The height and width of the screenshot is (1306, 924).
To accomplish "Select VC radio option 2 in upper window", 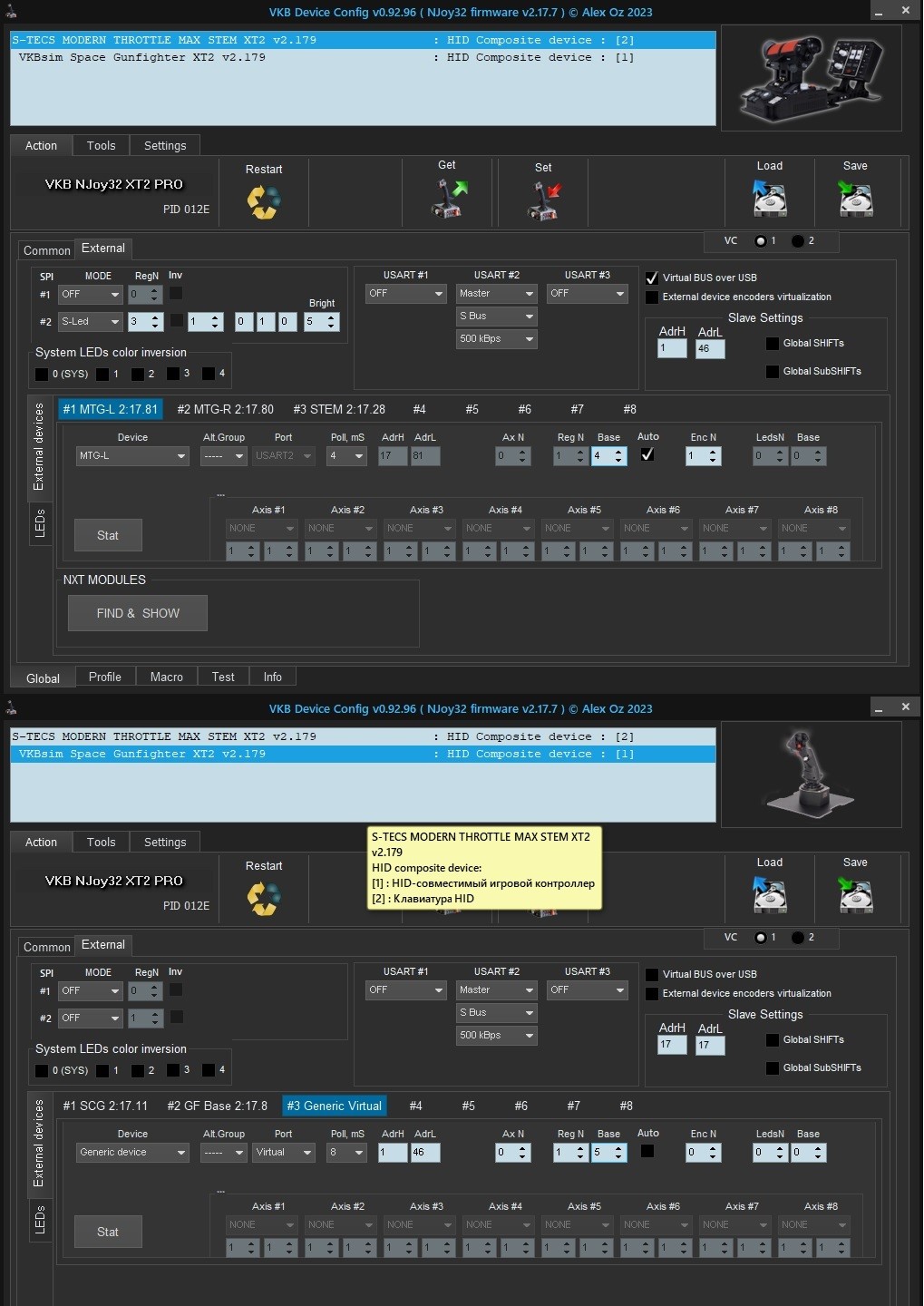I will point(797,241).
